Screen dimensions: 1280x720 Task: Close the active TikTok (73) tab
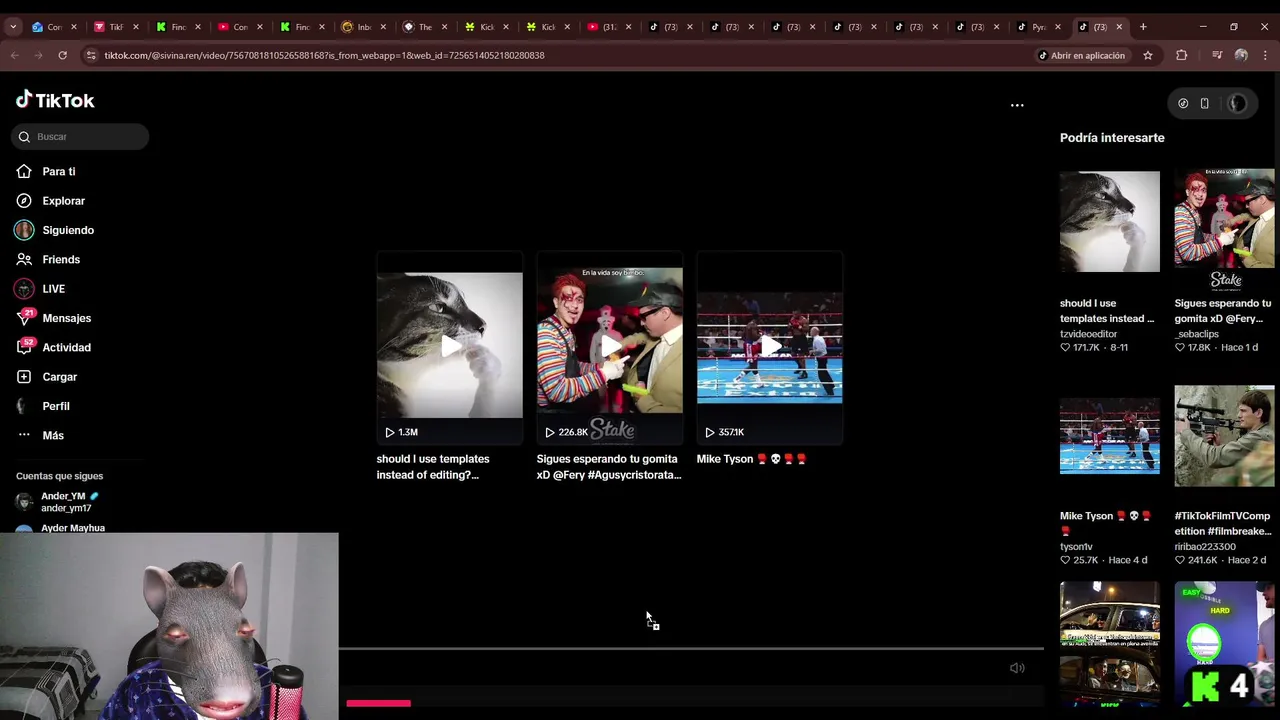click(x=1119, y=27)
